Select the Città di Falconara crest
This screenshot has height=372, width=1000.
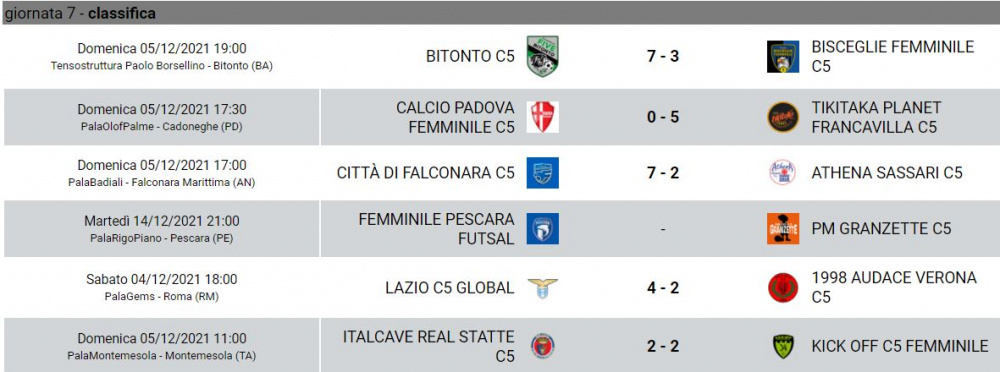click(543, 173)
